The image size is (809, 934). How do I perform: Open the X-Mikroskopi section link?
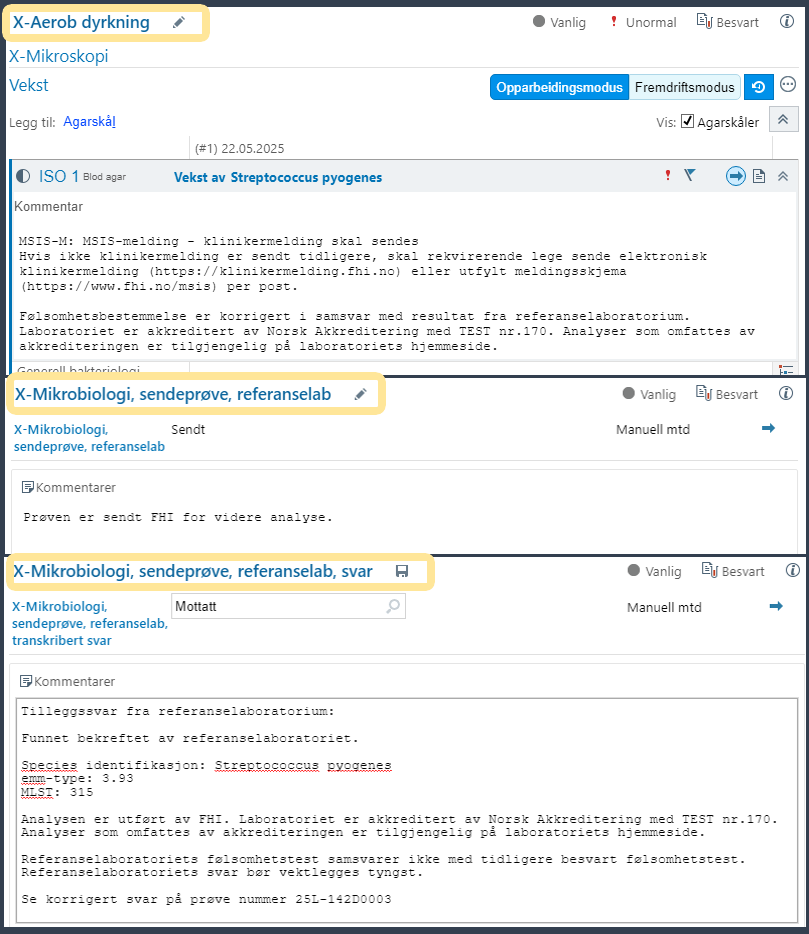(x=59, y=56)
